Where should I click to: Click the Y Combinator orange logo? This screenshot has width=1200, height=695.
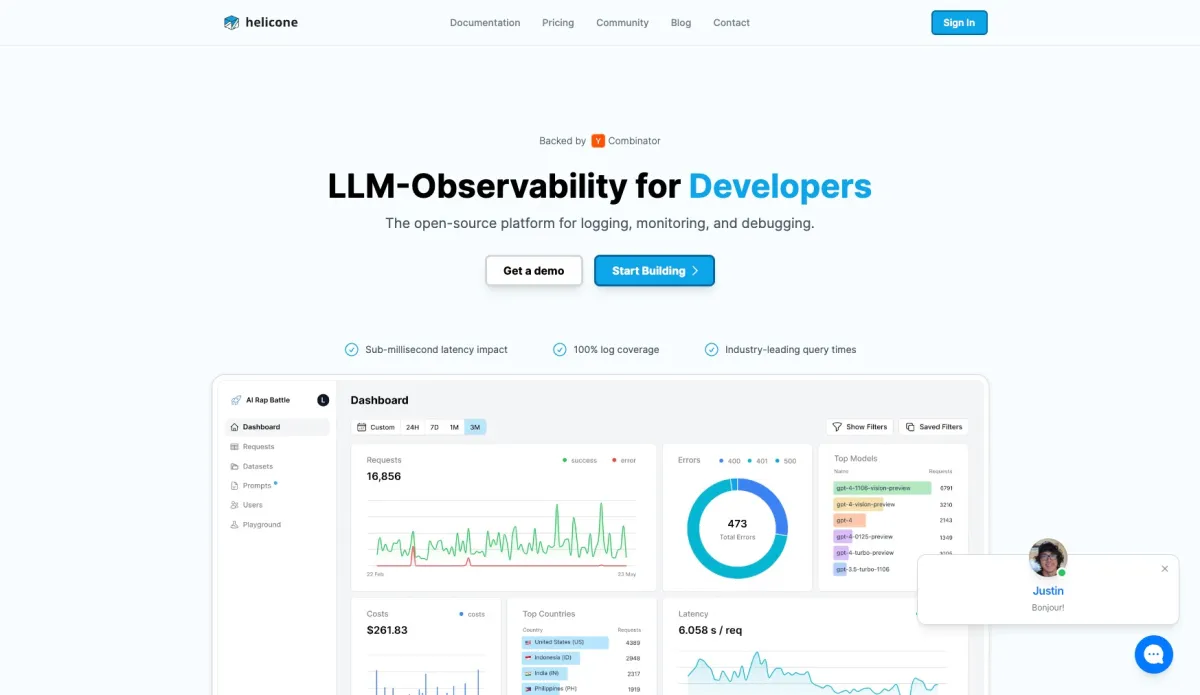598,141
